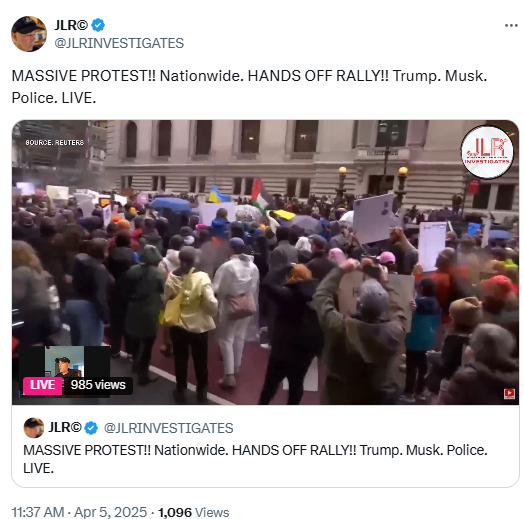Click the verified badge in the quoted post
This screenshot has height=519, width=524.
tap(91, 428)
